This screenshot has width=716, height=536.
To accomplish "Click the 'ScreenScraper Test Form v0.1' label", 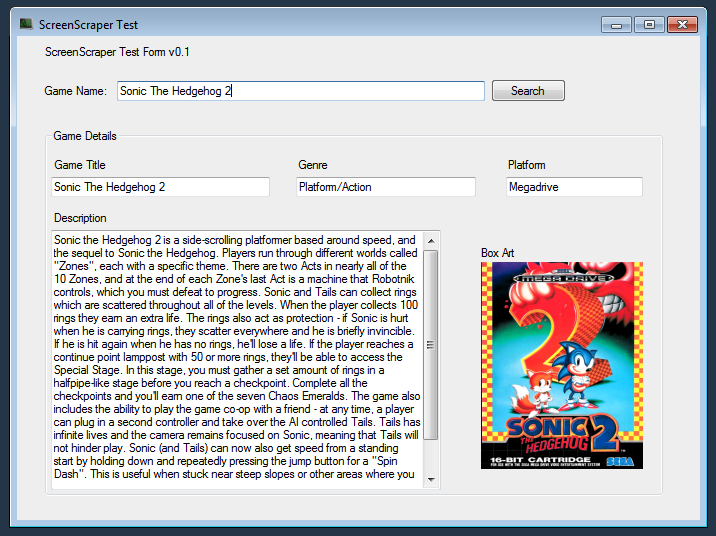I will click(x=117, y=52).
